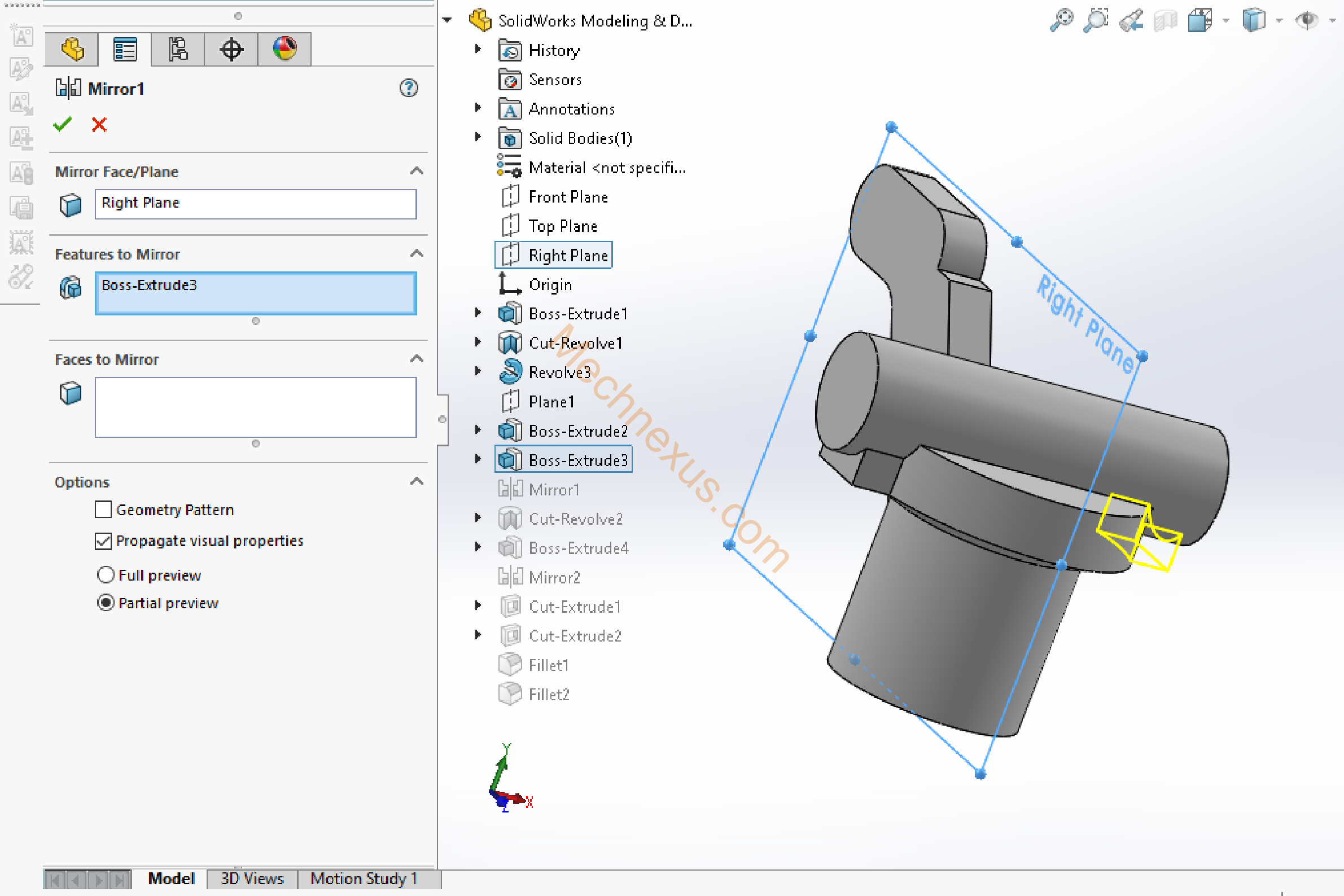This screenshot has width=1344, height=896.
Task: Open the FeatureManager design tree tab
Action: (x=73, y=50)
